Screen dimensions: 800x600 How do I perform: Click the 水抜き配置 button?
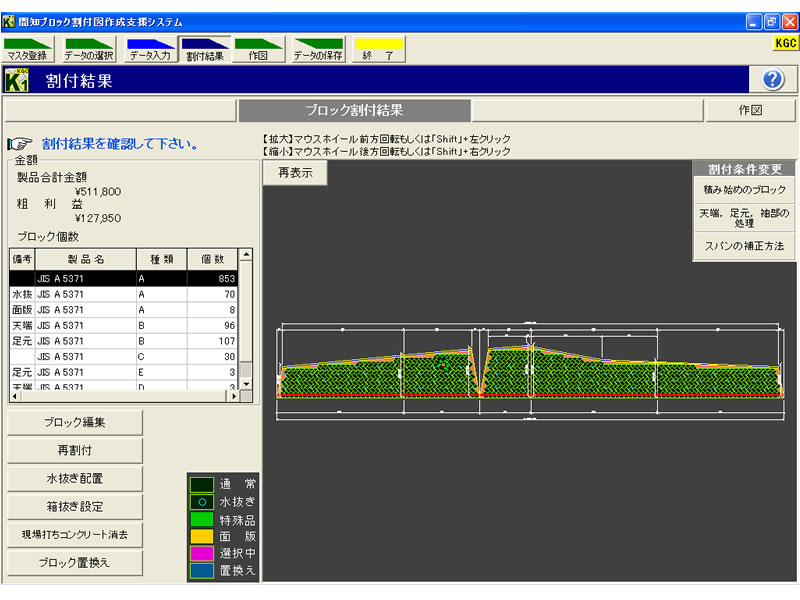tap(75, 479)
